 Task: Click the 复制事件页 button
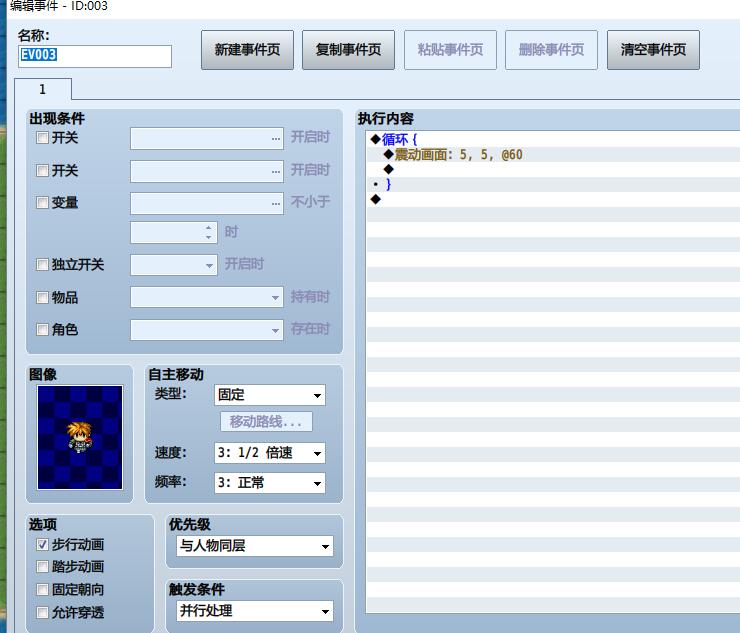coord(348,50)
